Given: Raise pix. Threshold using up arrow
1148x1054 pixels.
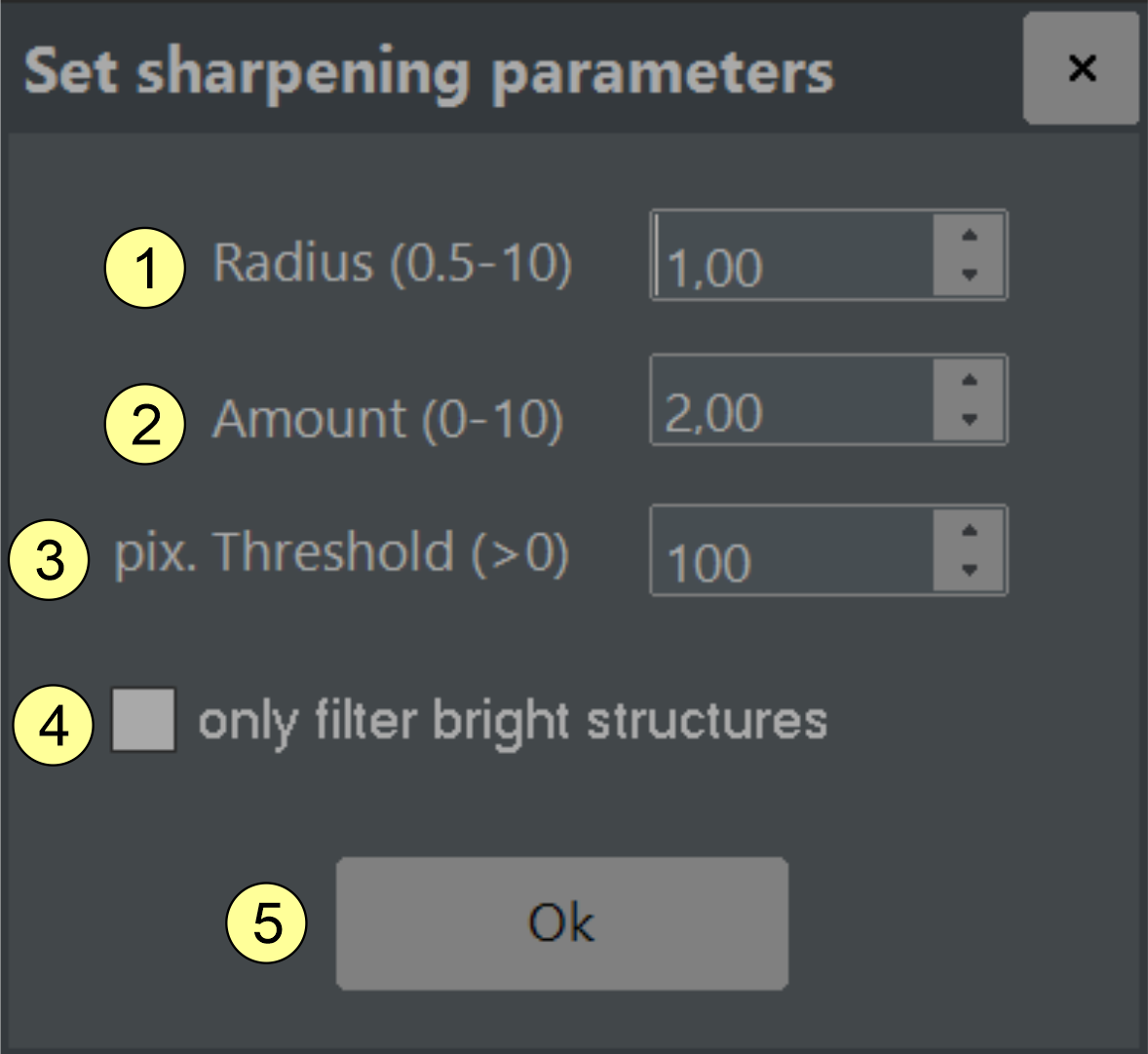Looking at the screenshot, I should [x=969, y=531].
